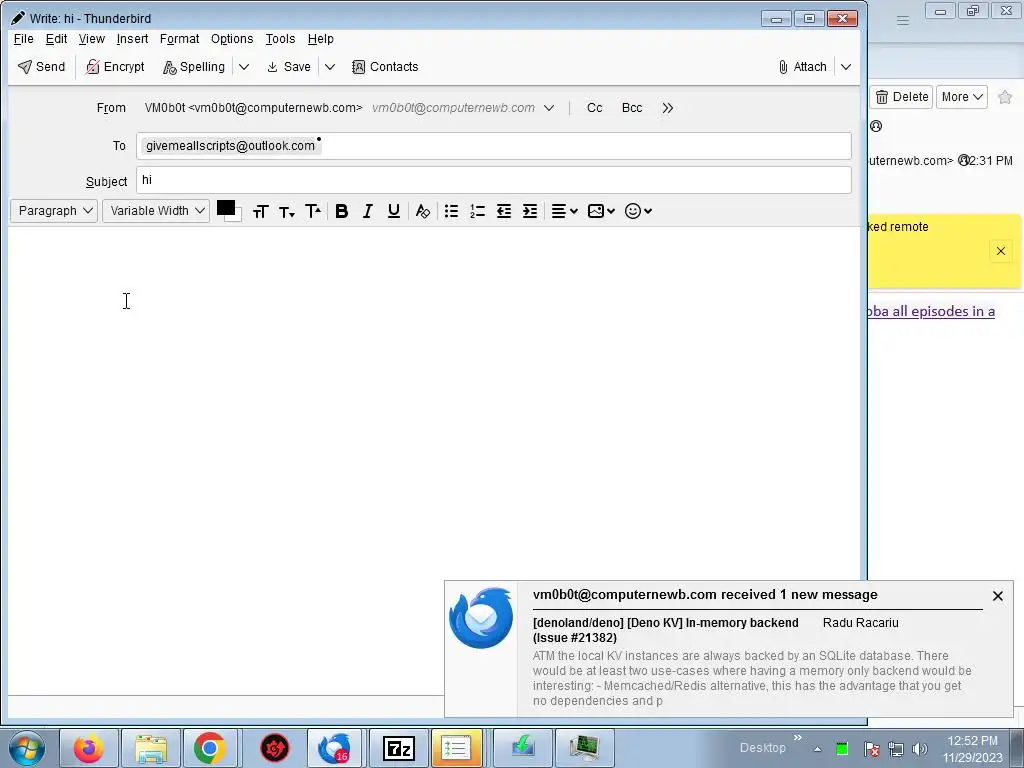Viewport: 1024px width, 768px height.
Task: Attach a file using Attach button
Action: tap(802, 67)
